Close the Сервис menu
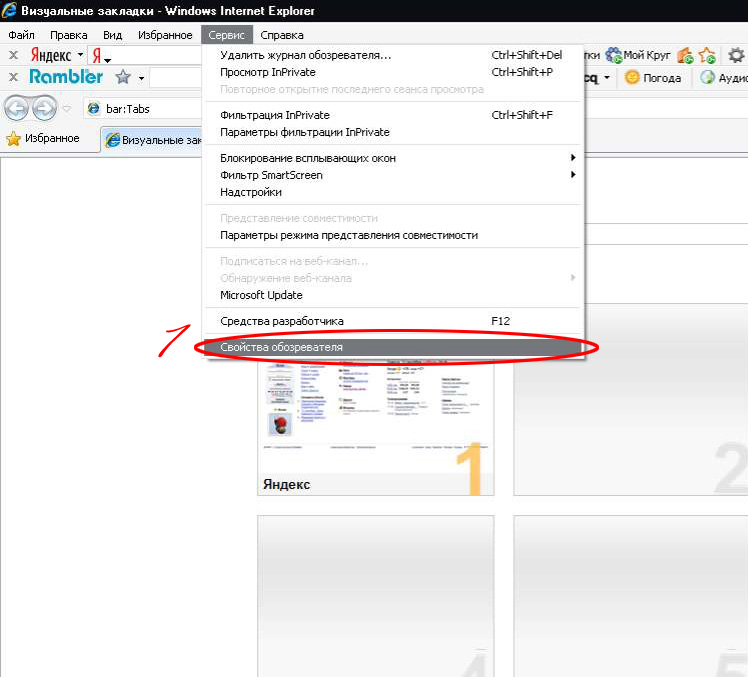748x677 pixels. (x=227, y=35)
